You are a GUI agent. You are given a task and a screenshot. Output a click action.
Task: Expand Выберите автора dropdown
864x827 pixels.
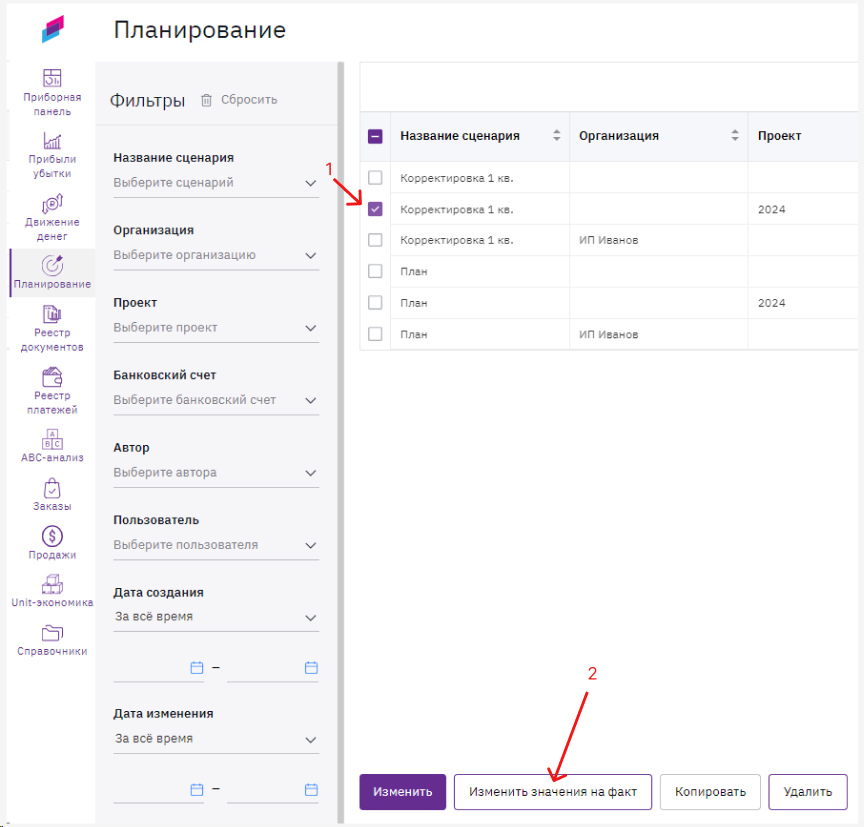point(216,473)
